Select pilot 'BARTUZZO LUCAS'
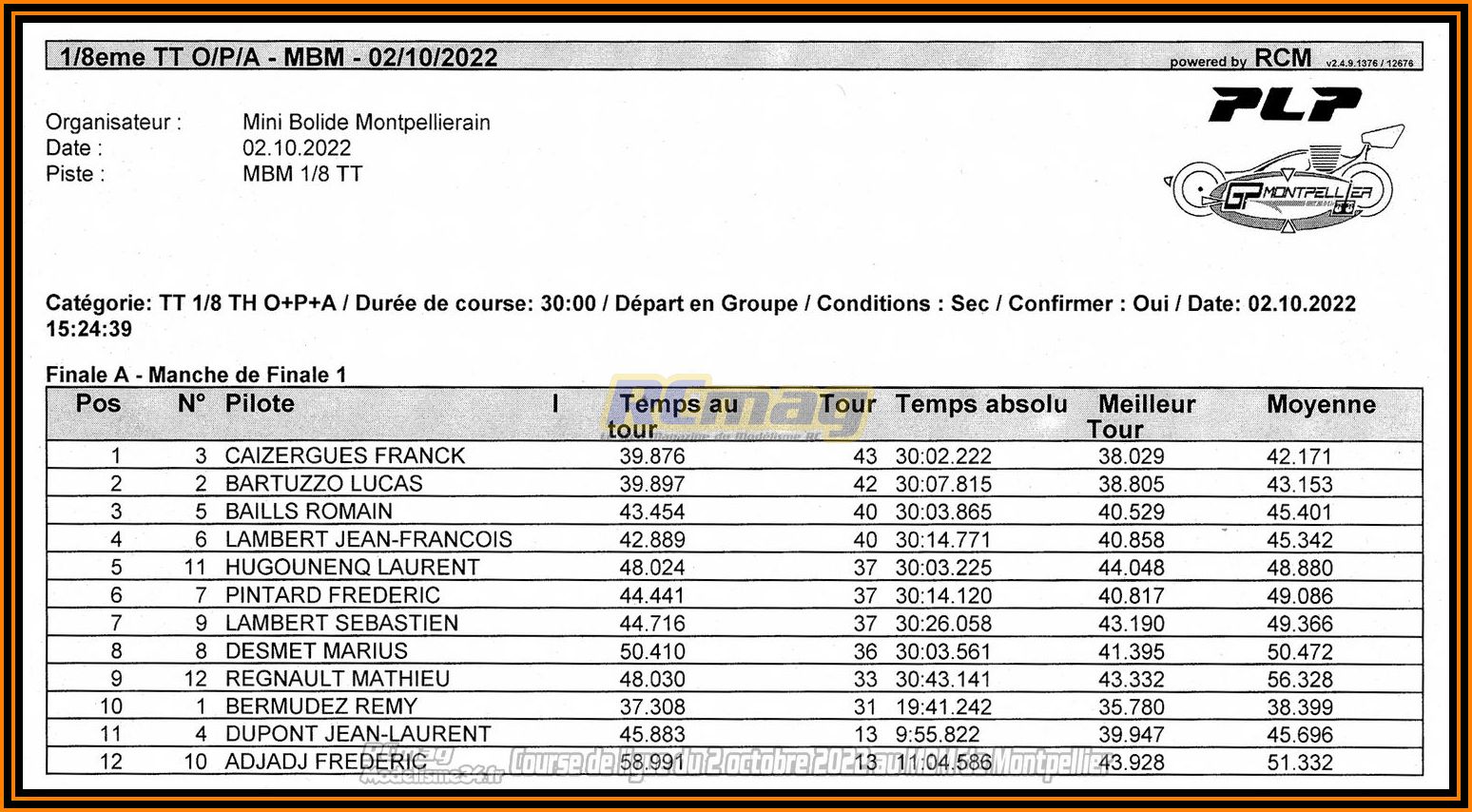This screenshot has height=812, width=1472. 324,483
